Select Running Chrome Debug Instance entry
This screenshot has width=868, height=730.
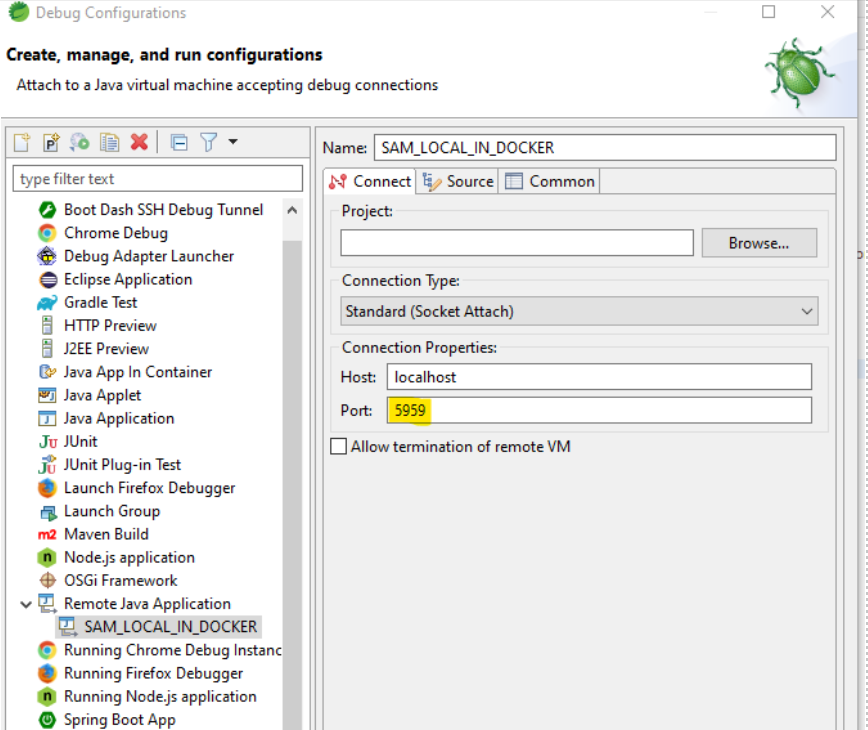[173, 650]
